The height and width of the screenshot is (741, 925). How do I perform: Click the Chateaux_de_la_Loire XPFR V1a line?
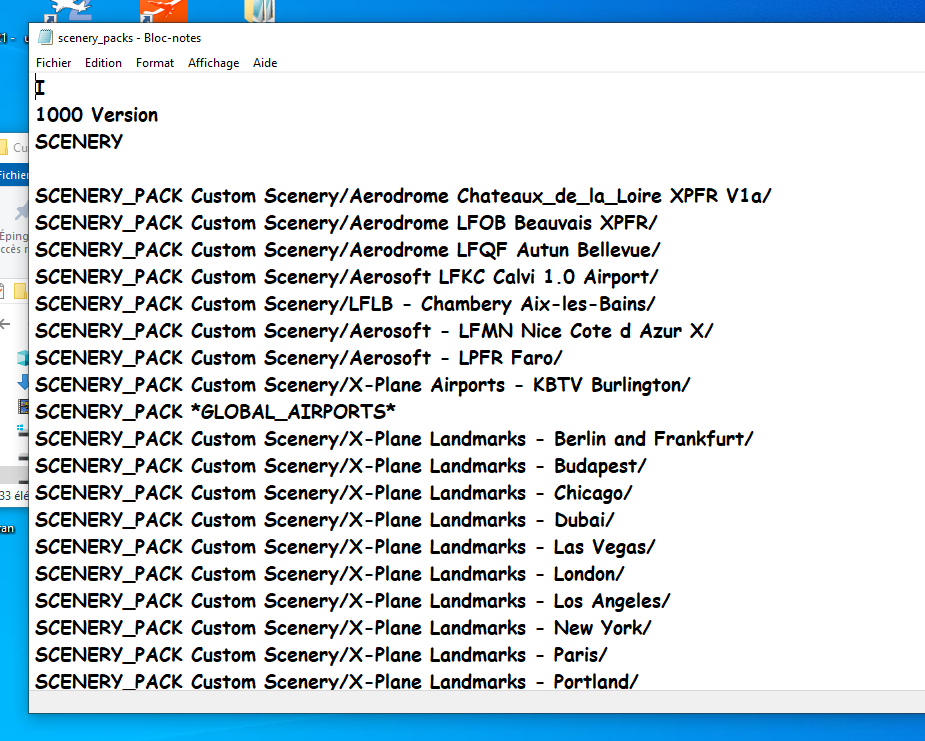[403, 196]
